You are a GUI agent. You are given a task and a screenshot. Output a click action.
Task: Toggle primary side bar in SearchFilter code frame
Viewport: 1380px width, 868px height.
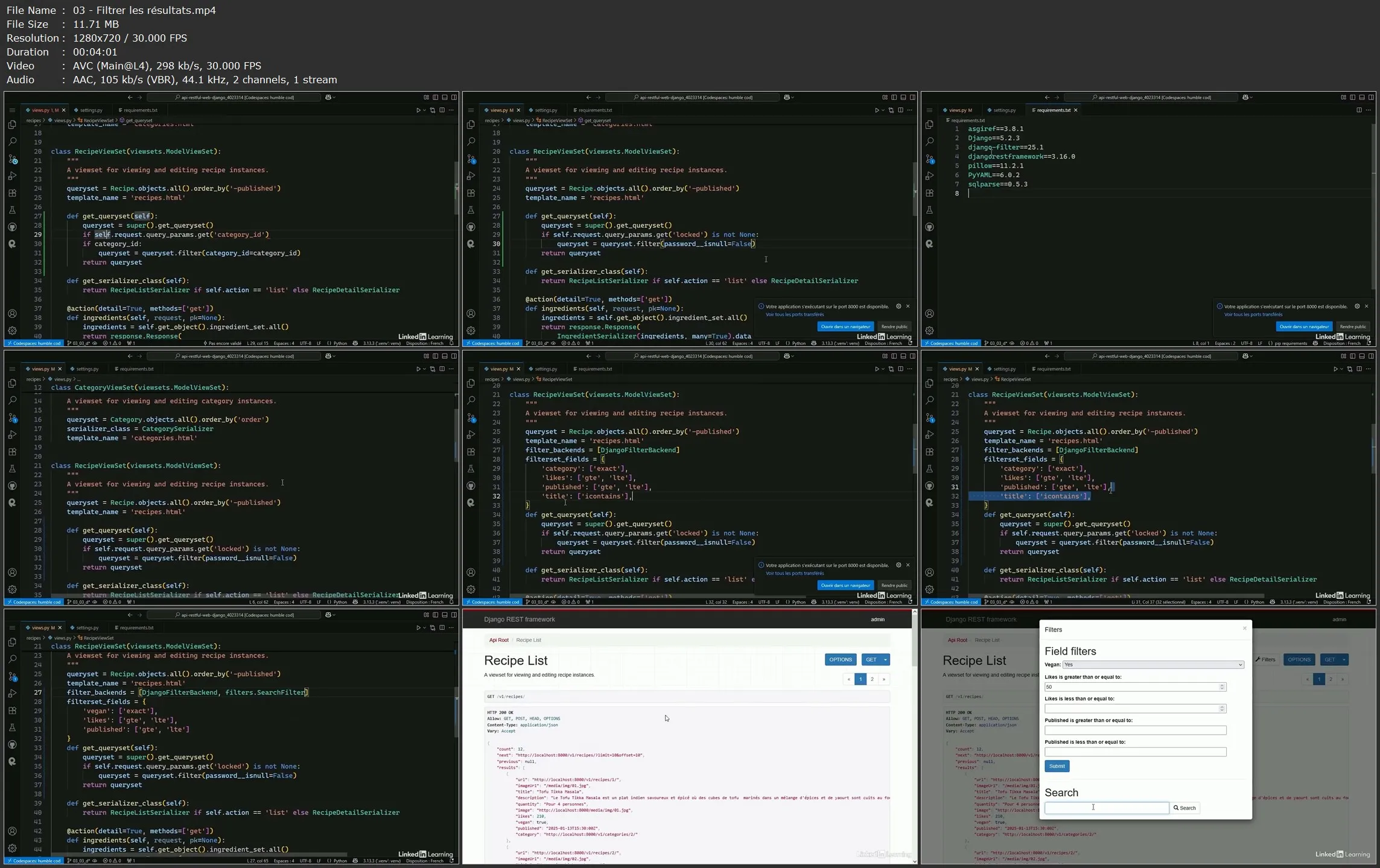pyautogui.click(x=435, y=615)
